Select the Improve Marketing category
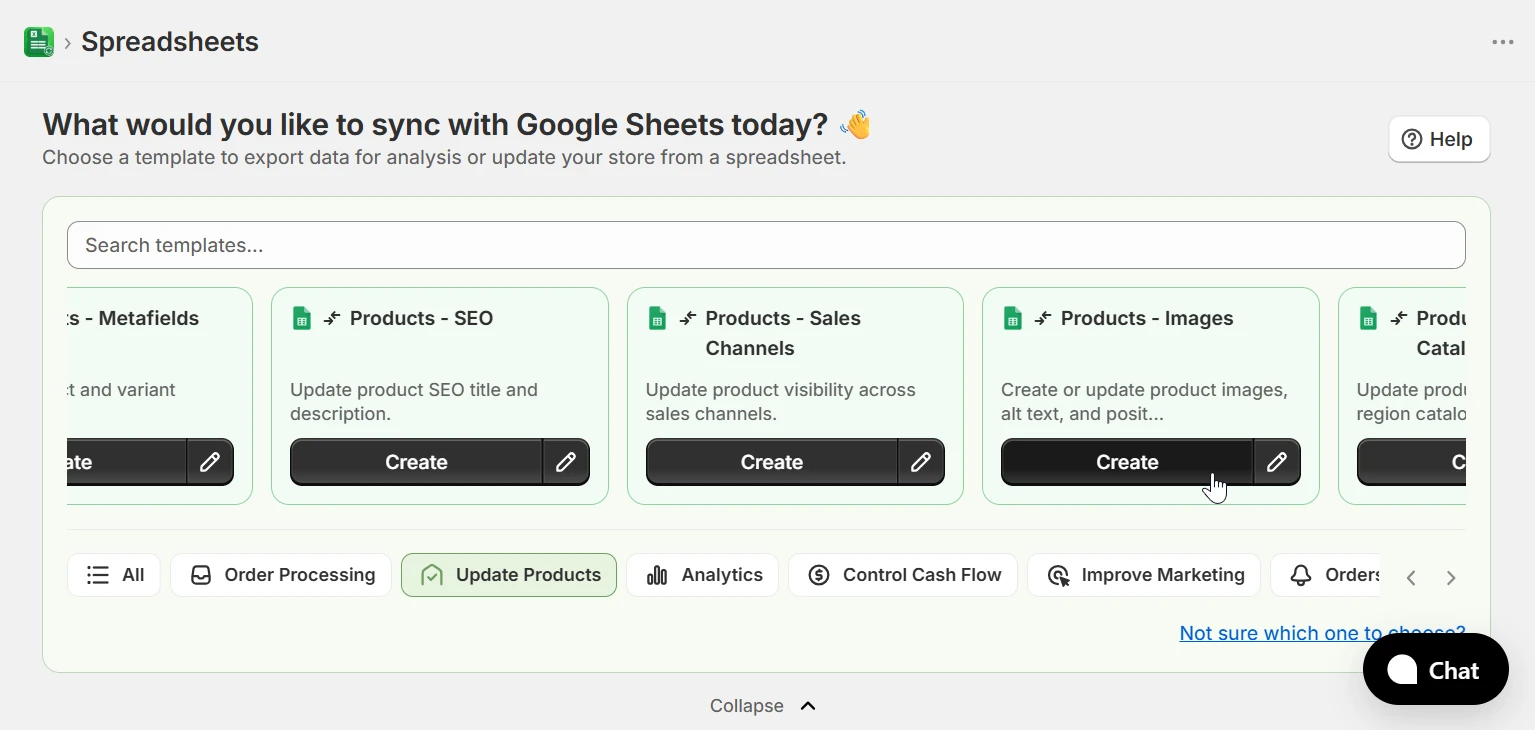The width and height of the screenshot is (1535, 730). (1144, 575)
